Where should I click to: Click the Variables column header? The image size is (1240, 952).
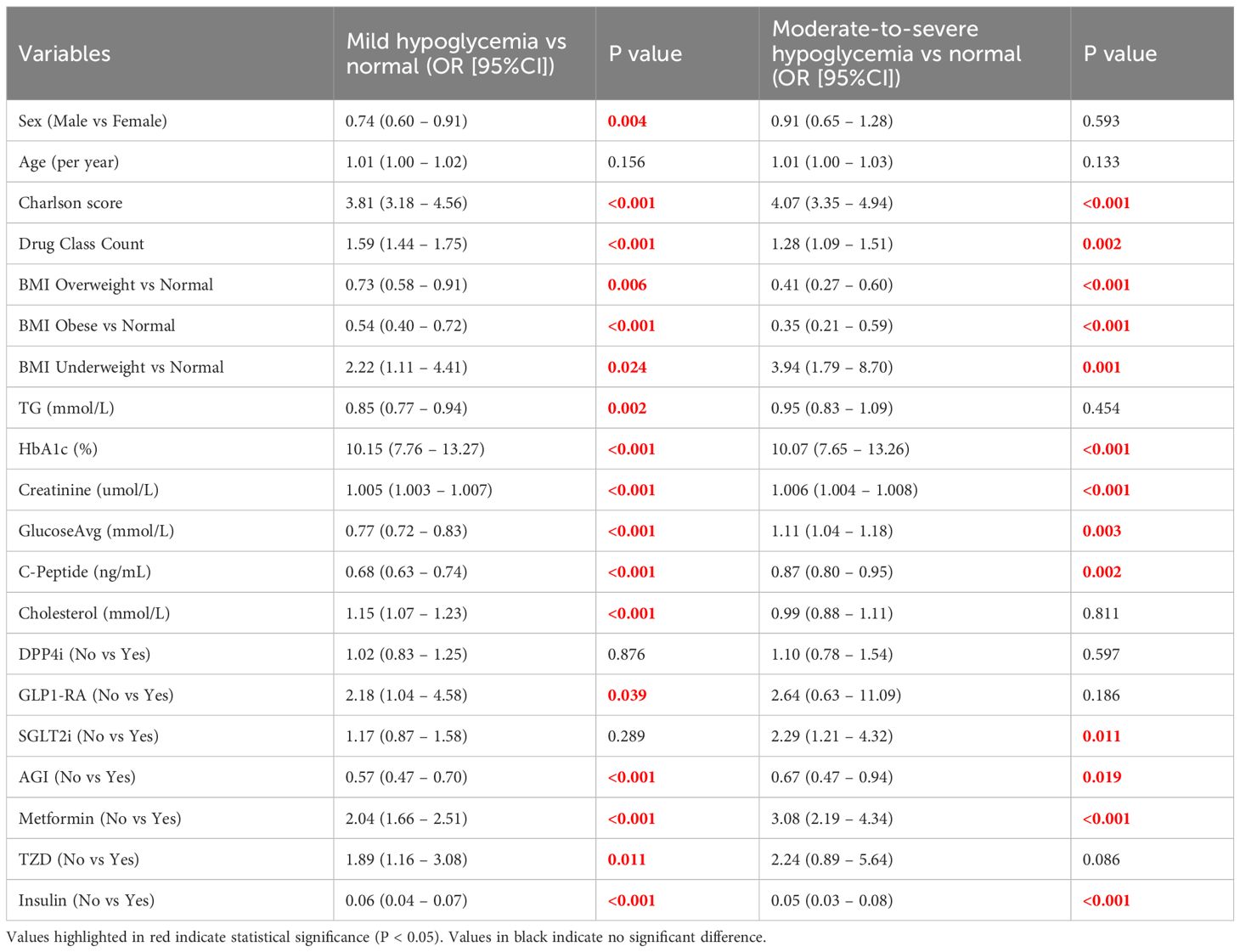(x=65, y=54)
